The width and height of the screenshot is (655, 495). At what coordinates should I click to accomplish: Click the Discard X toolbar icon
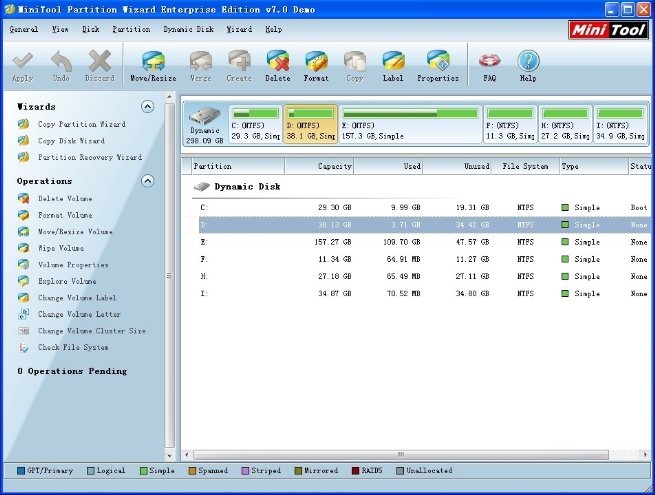100,61
